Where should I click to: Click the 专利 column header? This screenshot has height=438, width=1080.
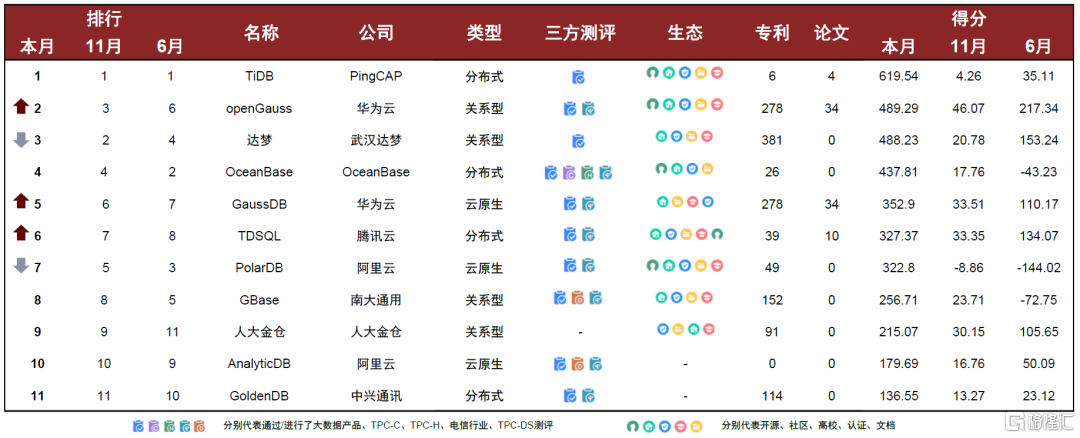[772, 32]
